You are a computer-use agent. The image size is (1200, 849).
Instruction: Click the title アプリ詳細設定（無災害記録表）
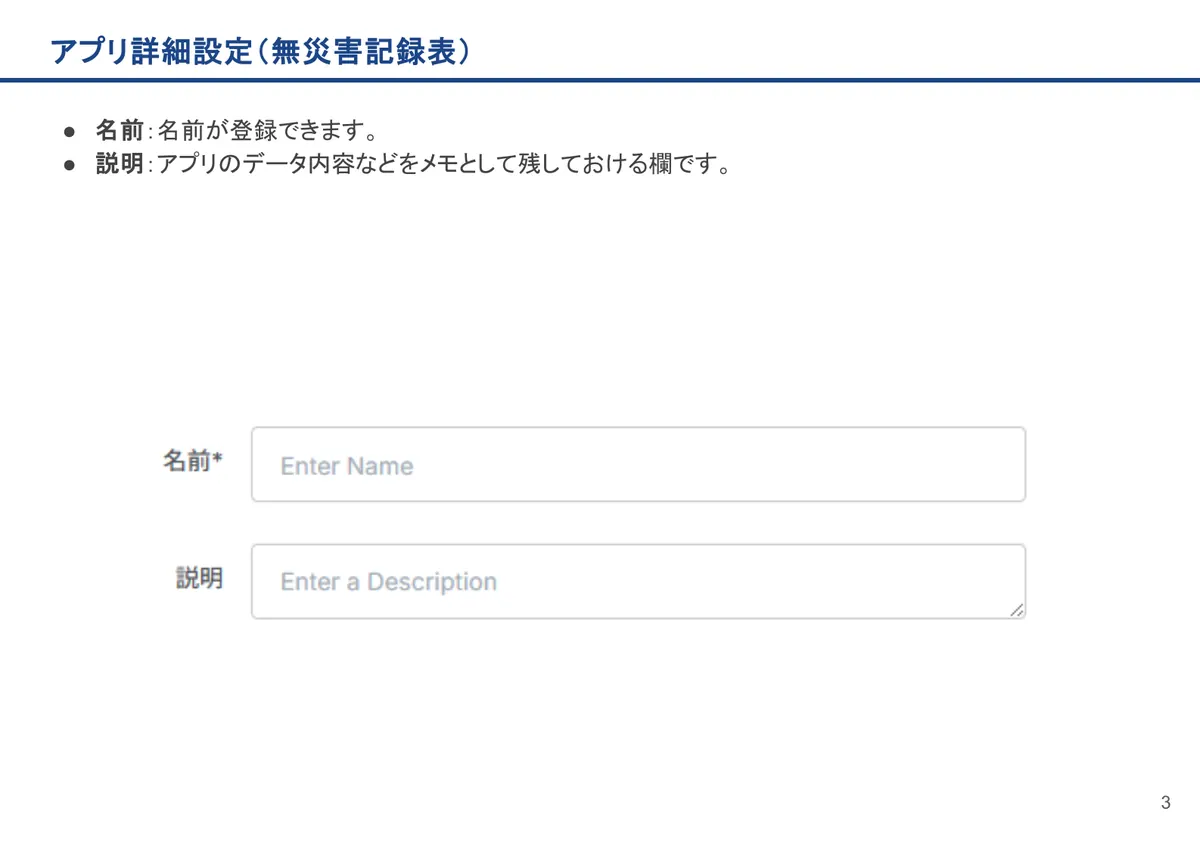pyautogui.click(x=260, y=53)
